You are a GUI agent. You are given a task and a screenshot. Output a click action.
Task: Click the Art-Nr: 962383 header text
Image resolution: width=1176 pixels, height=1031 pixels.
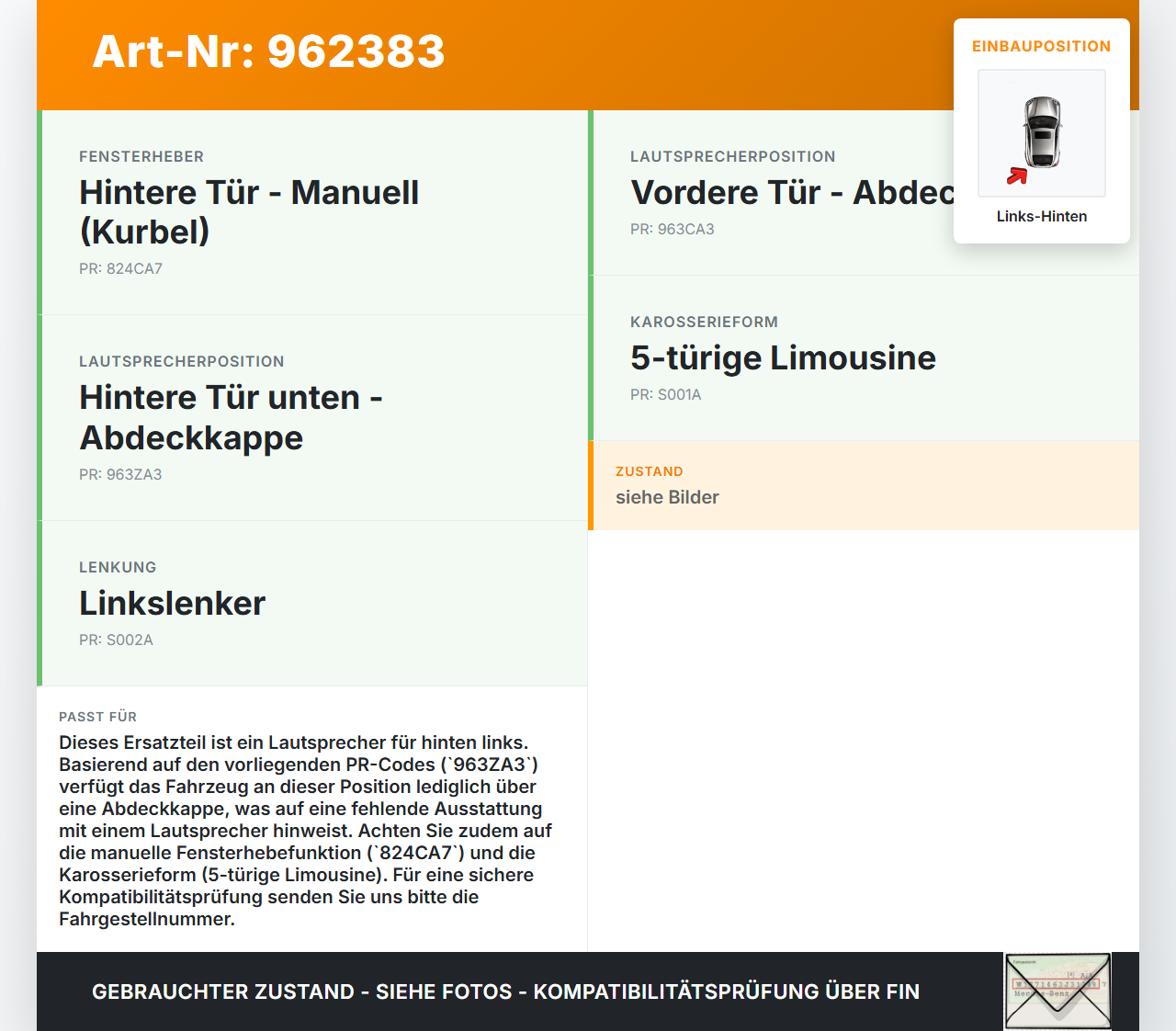click(x=268, y=53)
